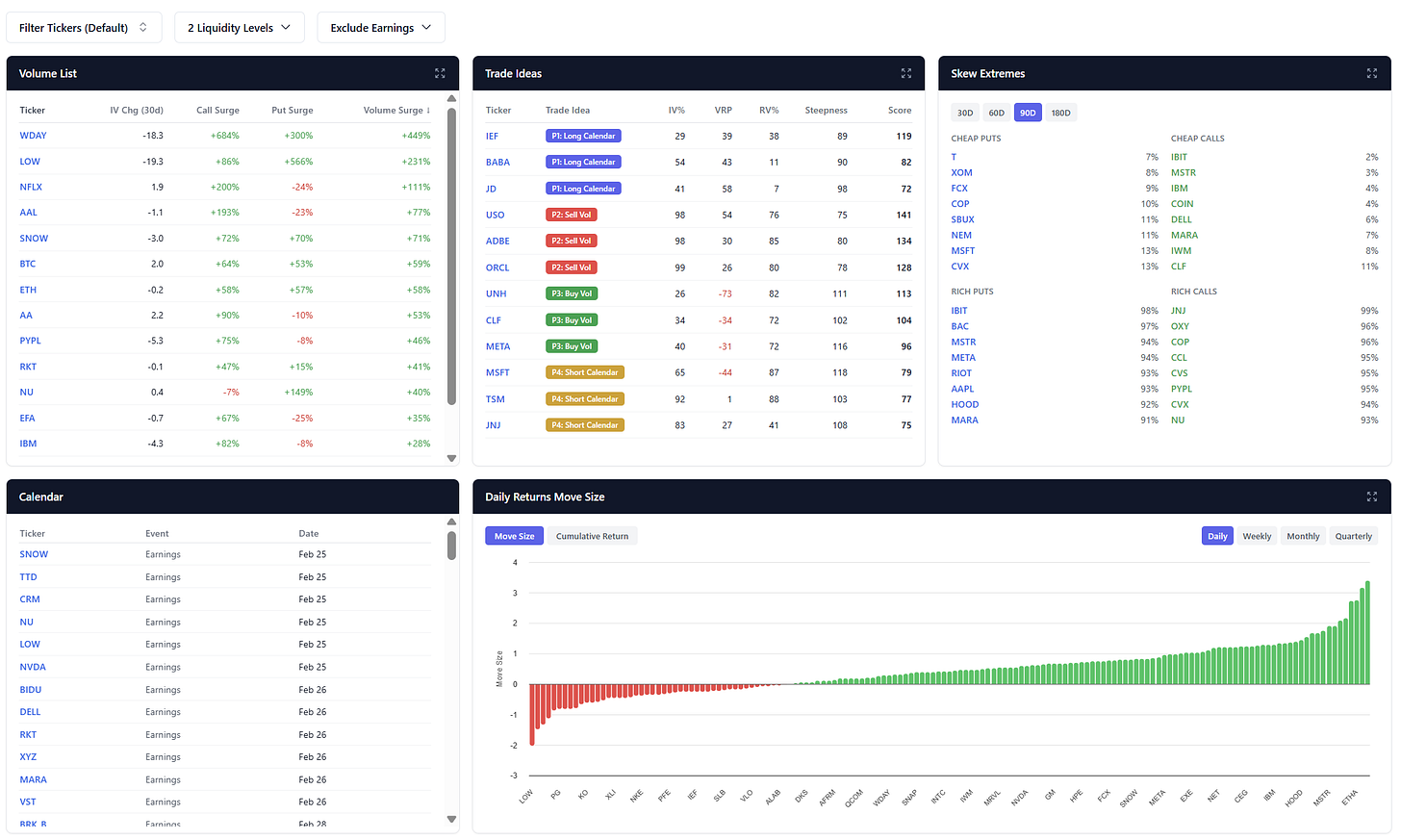Open the NVDA ticker in Calendar
Viewport: 1401px width, 840px height.
(33, 667)
